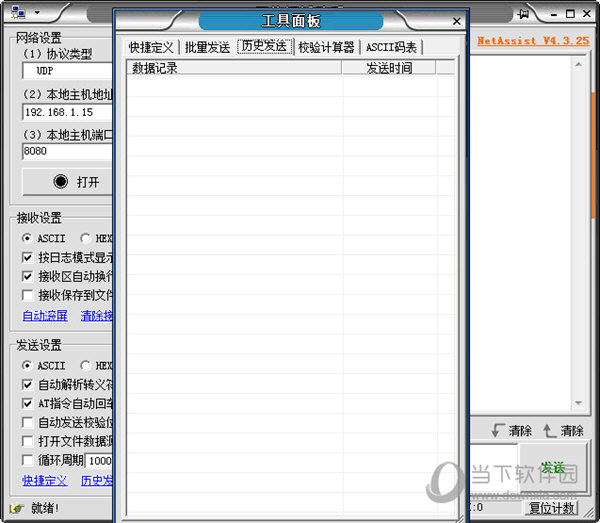Close the 工具面板 tool panel
Viewport: 600px width, 523px height.
pos(457,20)
